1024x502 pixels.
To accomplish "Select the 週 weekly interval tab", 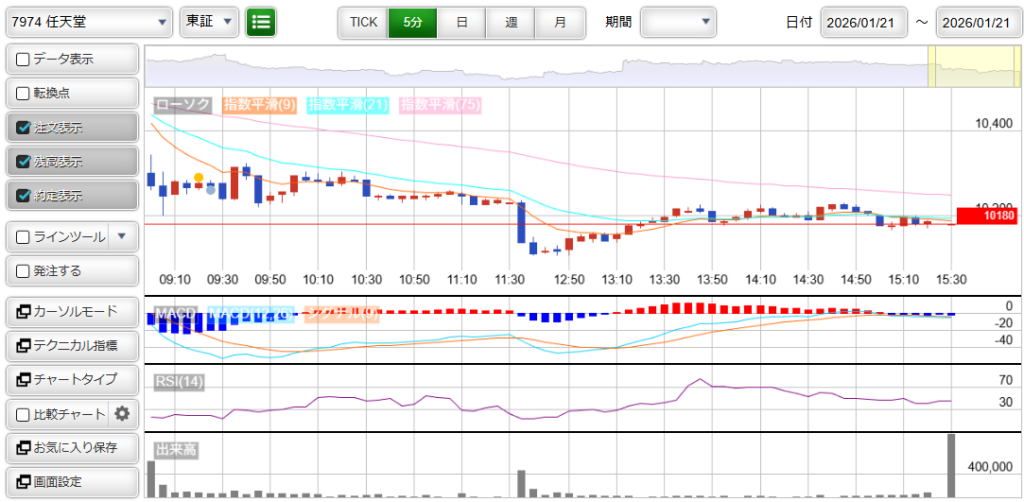I will click(x=510, y=21).
